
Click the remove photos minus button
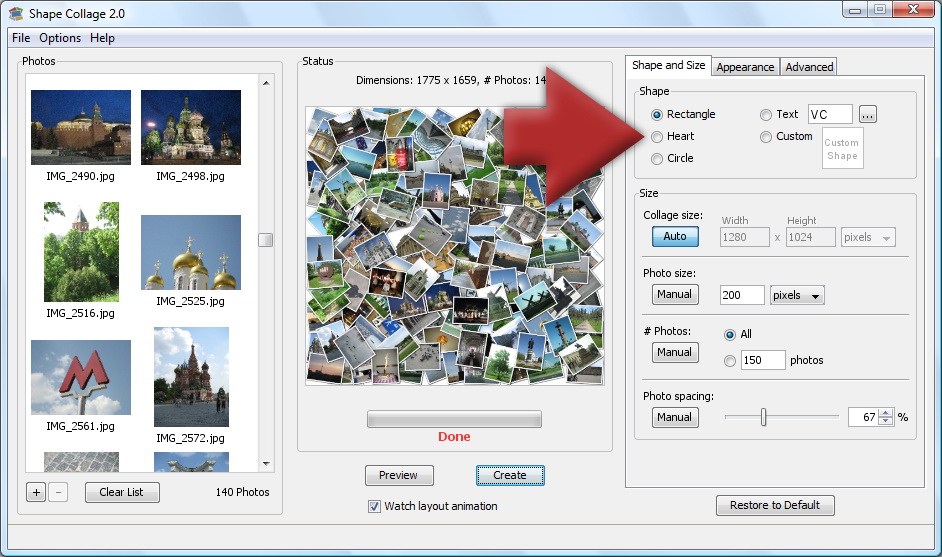tap(58, 492)
